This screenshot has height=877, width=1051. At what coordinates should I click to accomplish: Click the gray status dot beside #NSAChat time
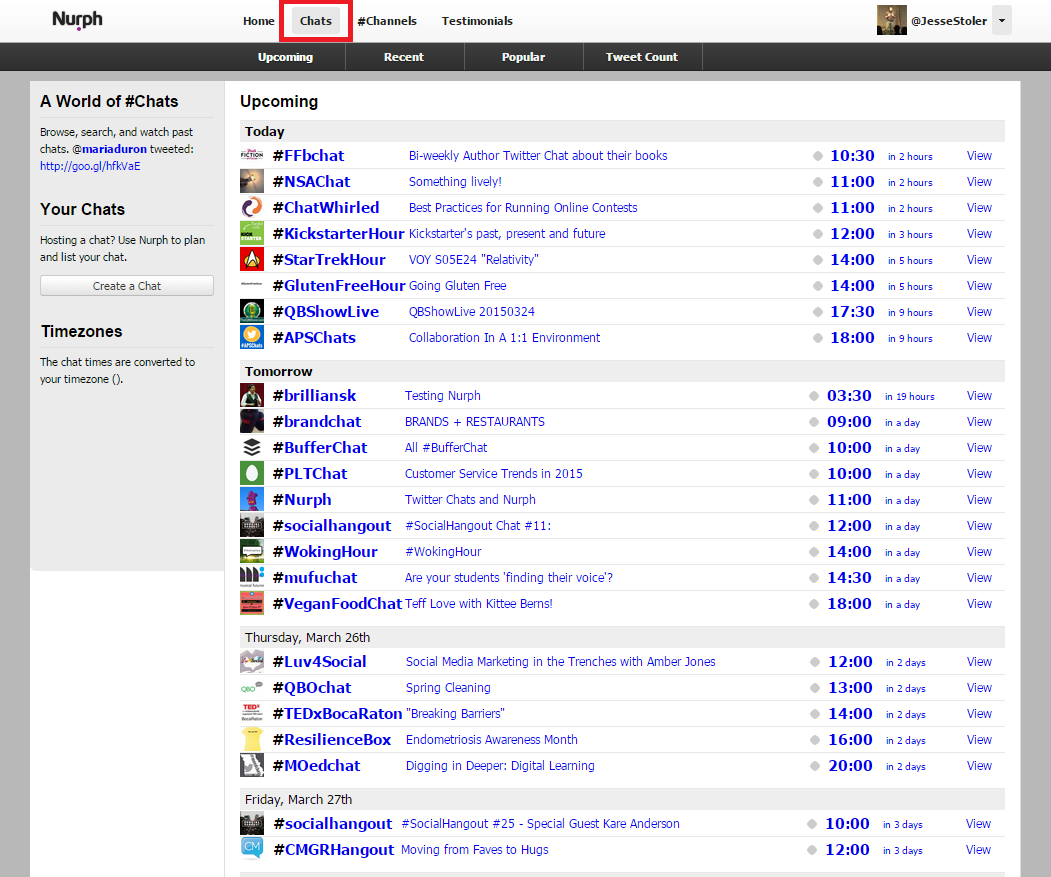pos(818,182)
